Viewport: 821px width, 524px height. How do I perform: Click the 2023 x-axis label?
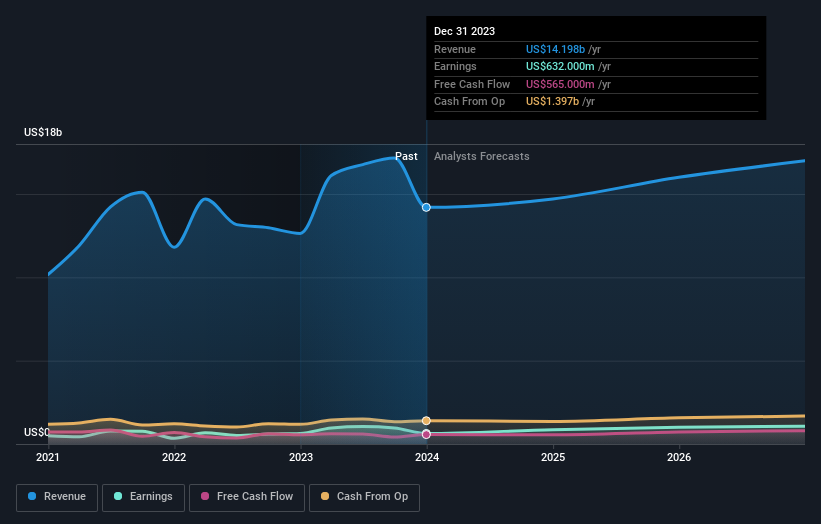point(301,457)
